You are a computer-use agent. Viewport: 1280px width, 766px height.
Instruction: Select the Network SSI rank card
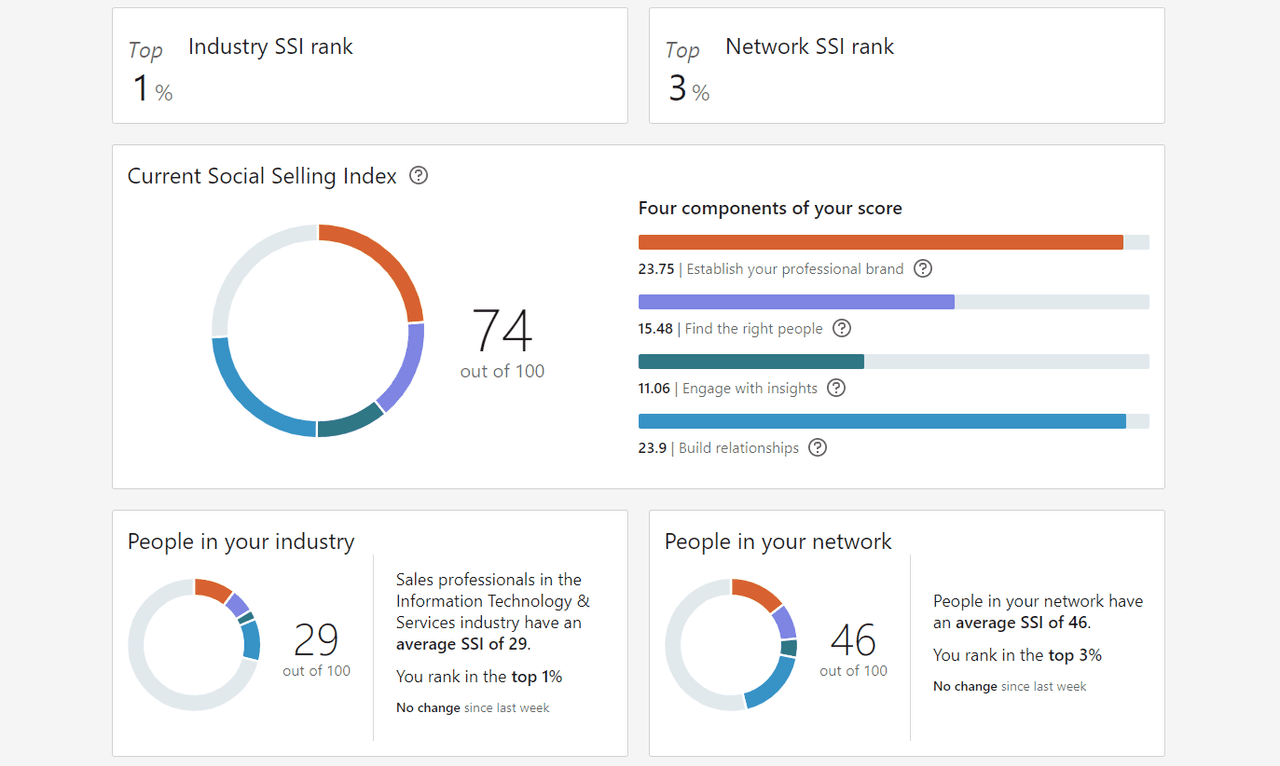906,65
